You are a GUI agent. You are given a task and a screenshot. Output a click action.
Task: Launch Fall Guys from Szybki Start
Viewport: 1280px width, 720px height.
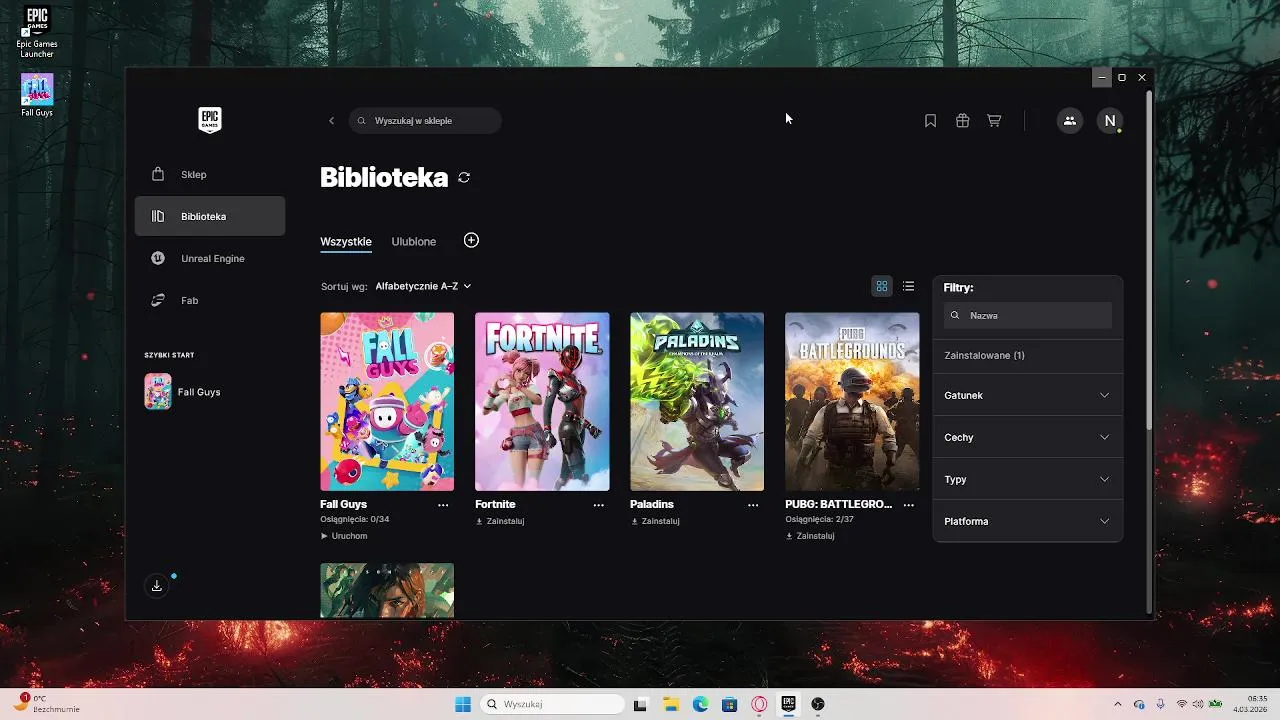(x=210, y=392)
